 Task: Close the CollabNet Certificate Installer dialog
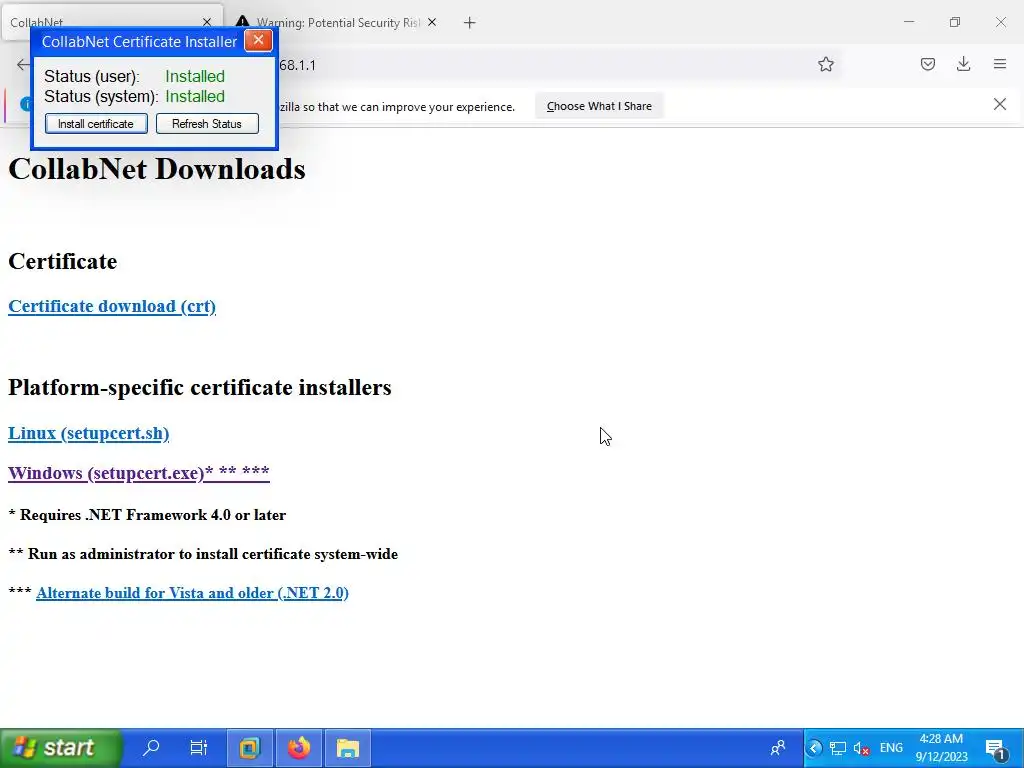(259, 40)
